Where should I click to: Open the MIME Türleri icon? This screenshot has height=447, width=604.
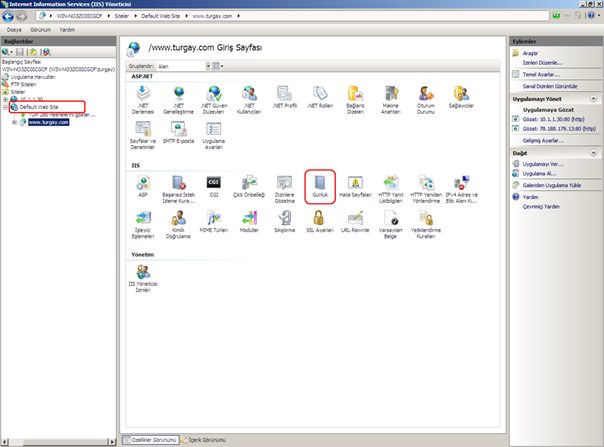click(214, 222)
